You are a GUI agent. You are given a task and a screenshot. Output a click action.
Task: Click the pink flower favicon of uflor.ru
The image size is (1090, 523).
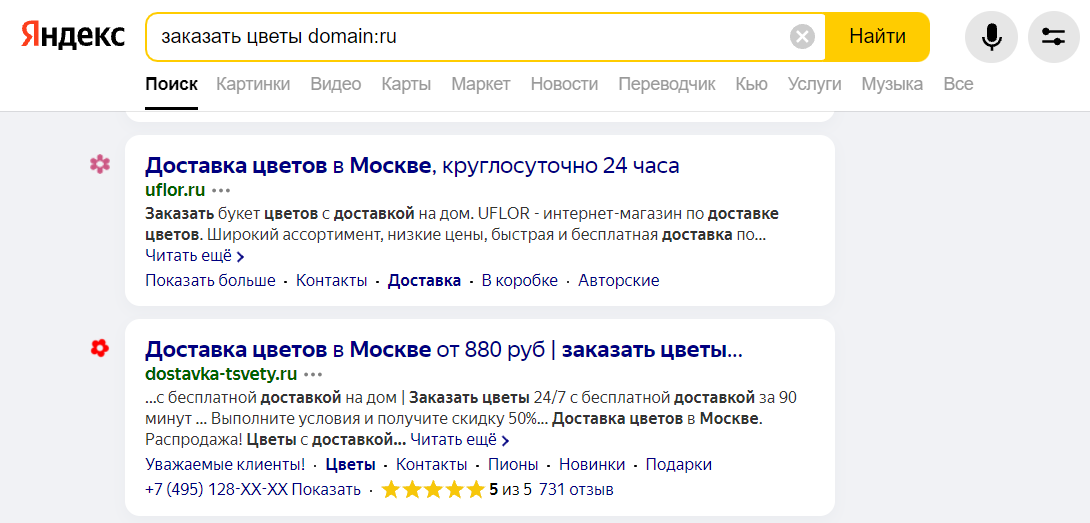click(x=100, y=165)
